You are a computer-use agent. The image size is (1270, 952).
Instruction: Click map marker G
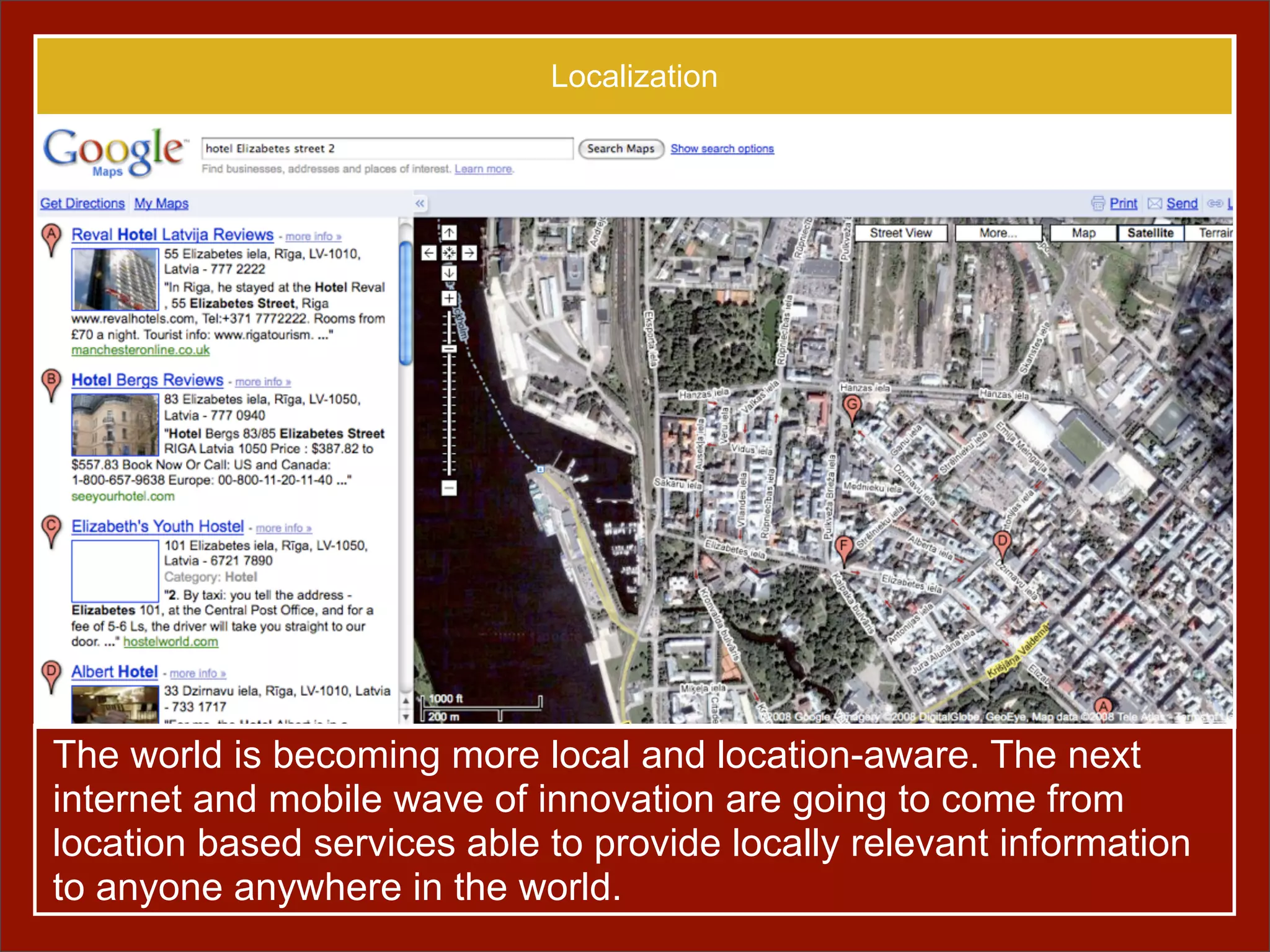[x=853, y=410]
